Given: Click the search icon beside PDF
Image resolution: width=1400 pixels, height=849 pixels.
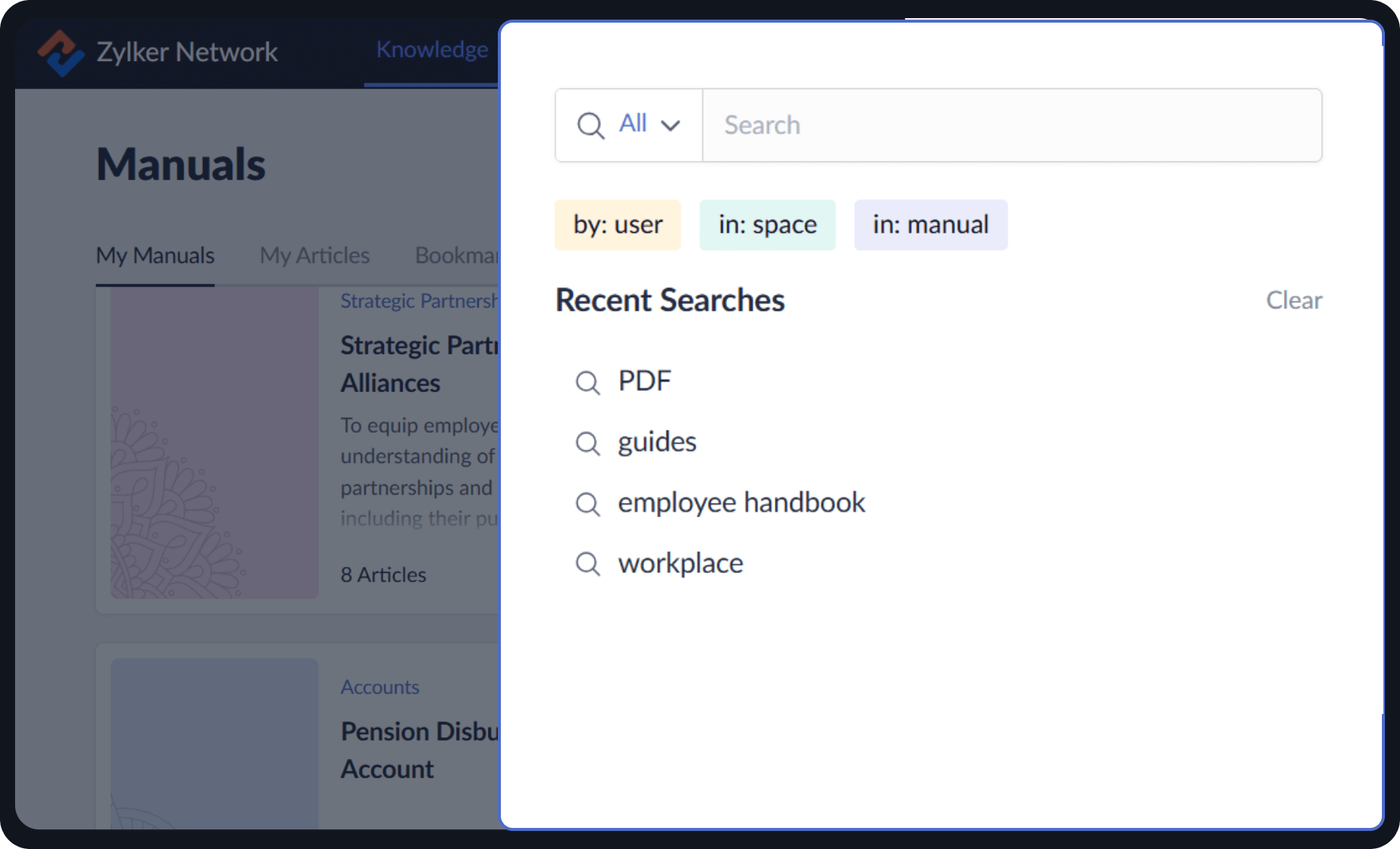Looking at the screenshot, I should 588,382.
